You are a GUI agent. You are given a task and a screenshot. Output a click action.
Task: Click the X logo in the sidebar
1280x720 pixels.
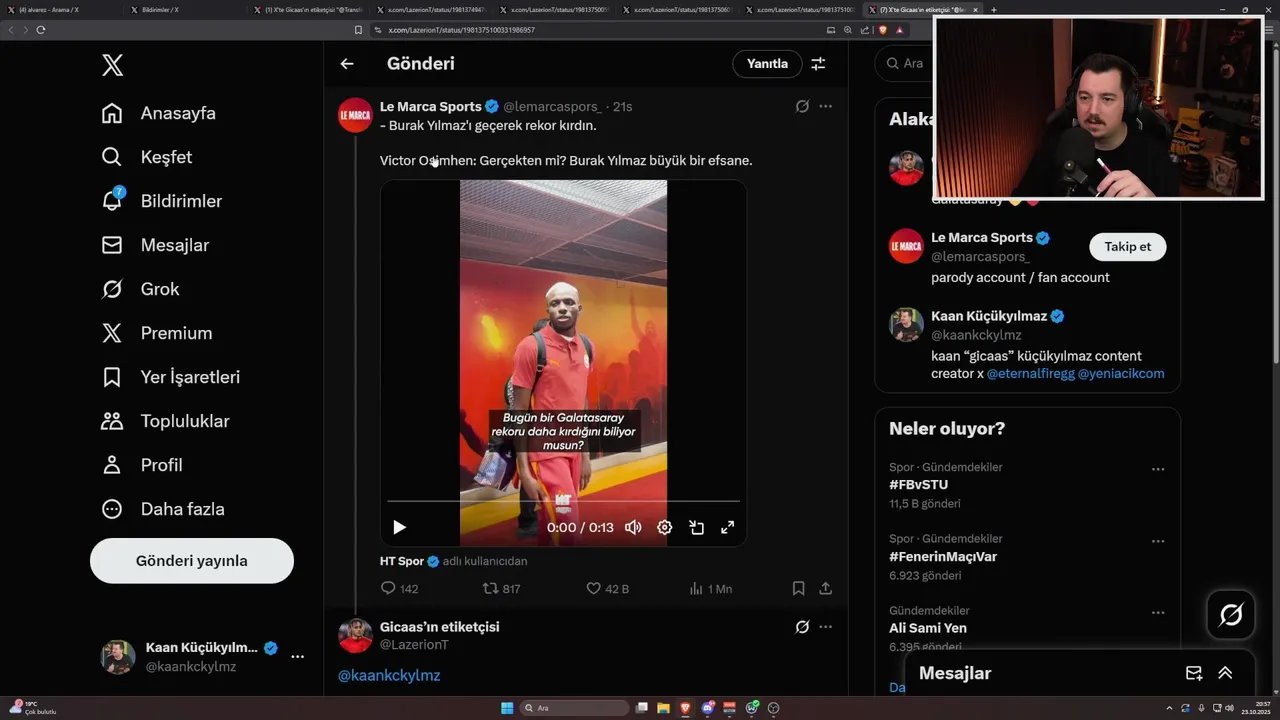click(112, 66)
